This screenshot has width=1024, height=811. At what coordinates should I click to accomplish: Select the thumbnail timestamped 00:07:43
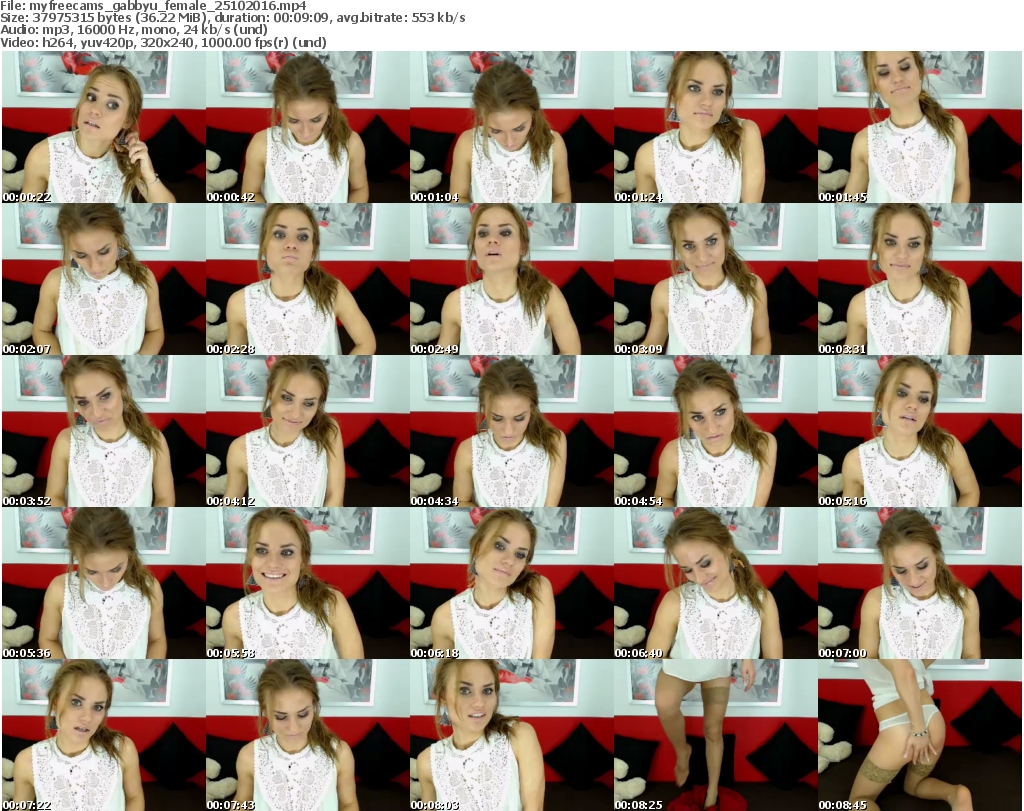pos(308,735)
